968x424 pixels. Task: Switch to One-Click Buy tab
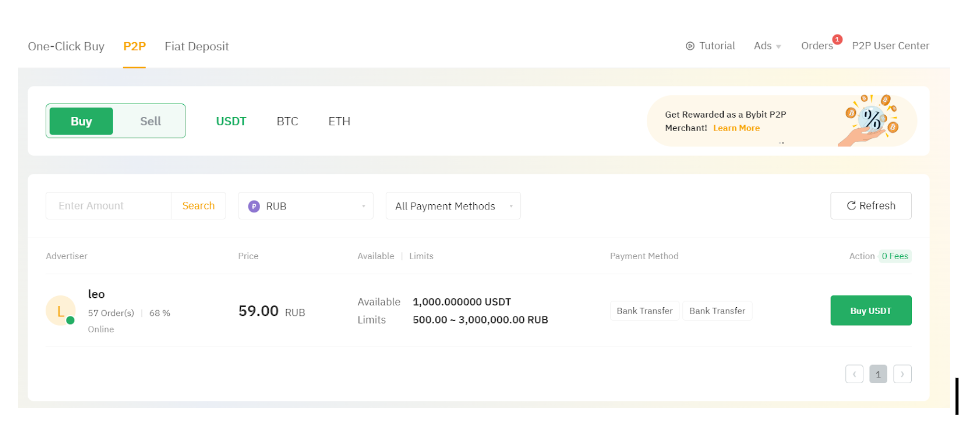[x=66, y=46]
